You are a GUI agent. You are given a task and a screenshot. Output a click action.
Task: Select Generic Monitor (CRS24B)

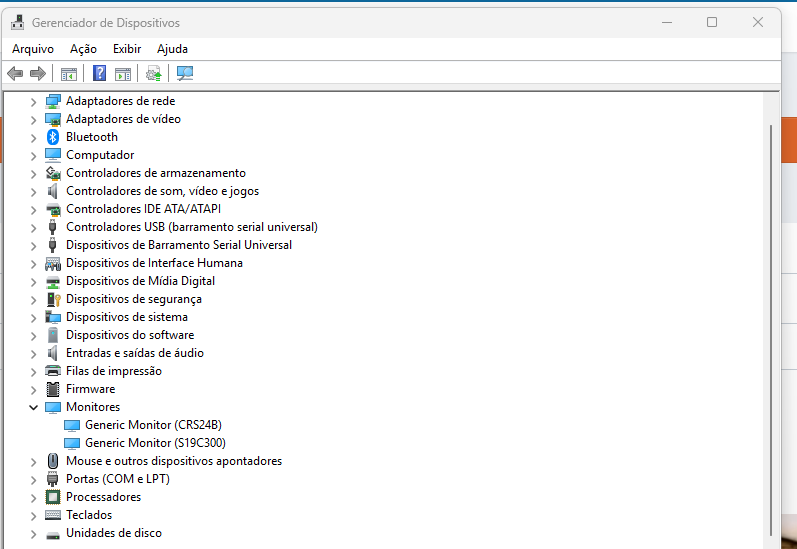coord(154,425)
